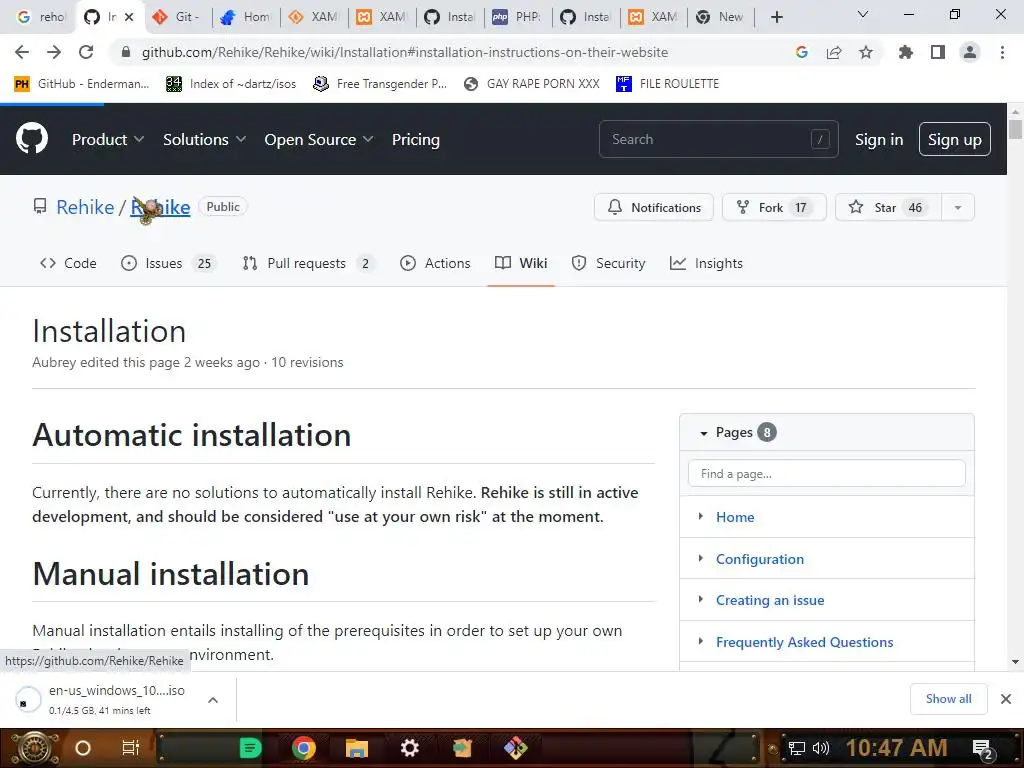Screen dimensions: 1024x768
Task: Open the Solutions dropdown menu
Action: point(204,140)
